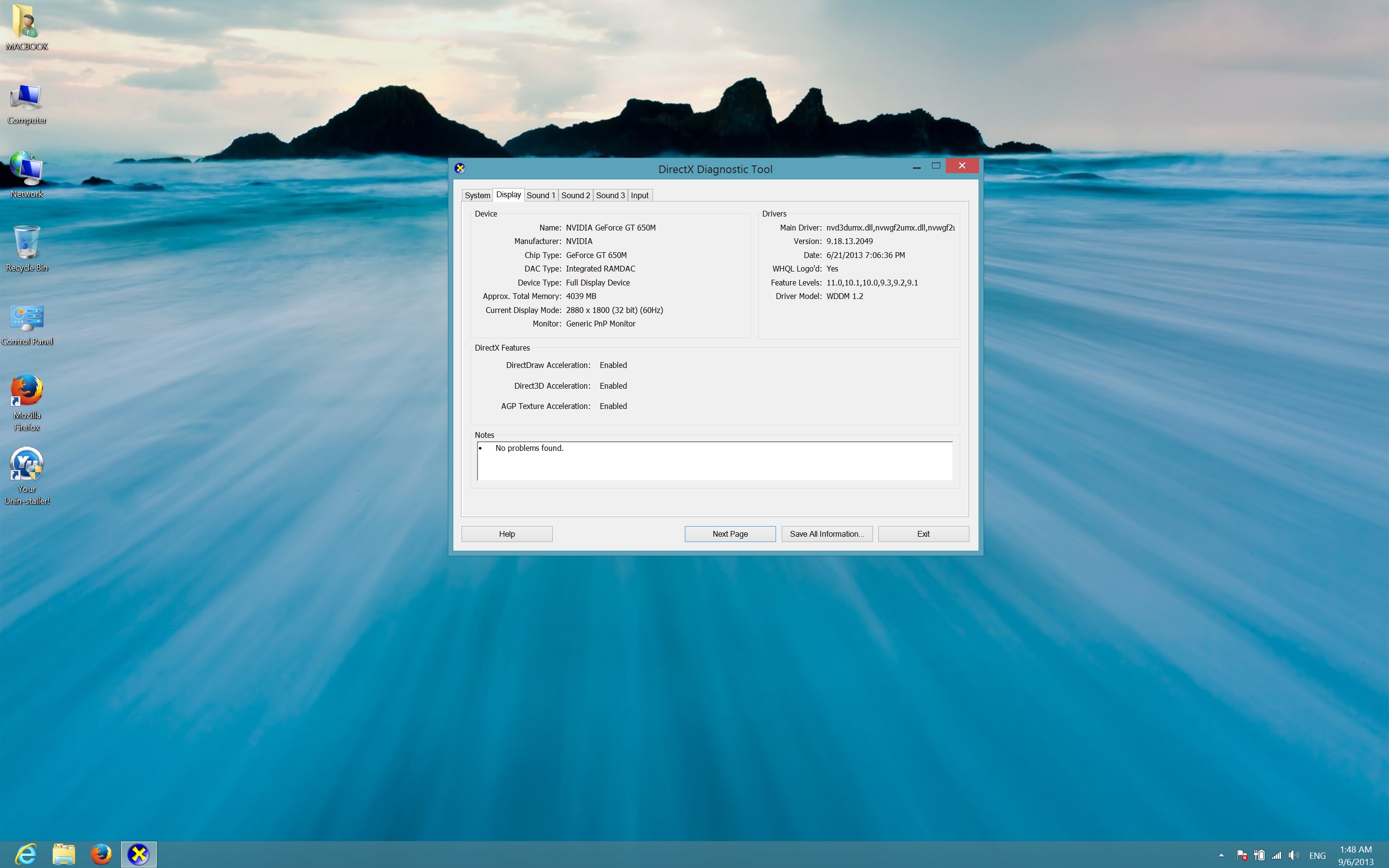Select the Network desktop icon
The height and width of the screenshot is (868, 1389).
[27, 175]
